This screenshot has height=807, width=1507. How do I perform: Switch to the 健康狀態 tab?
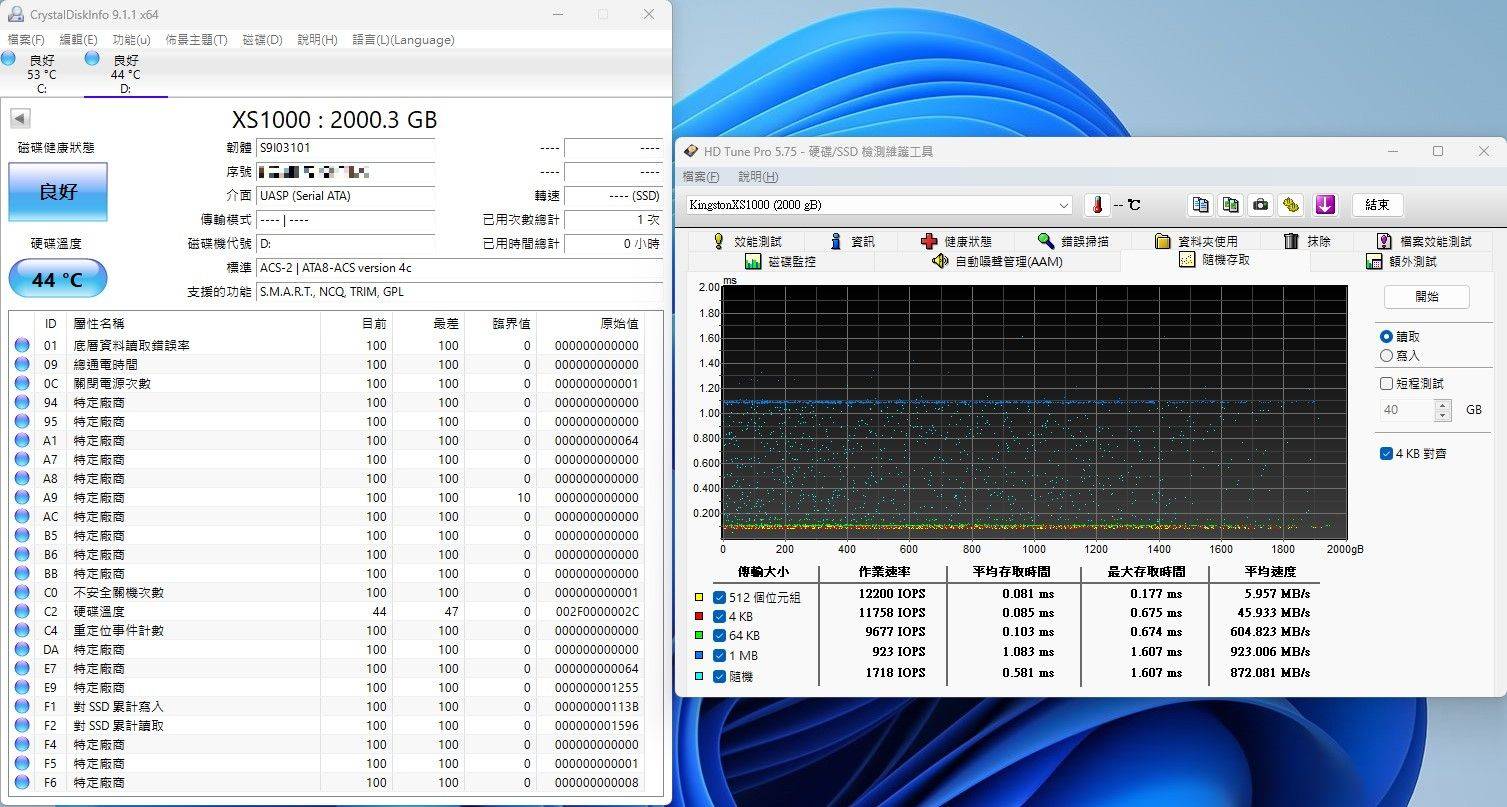pyautogui.click(x=956, y=241)
